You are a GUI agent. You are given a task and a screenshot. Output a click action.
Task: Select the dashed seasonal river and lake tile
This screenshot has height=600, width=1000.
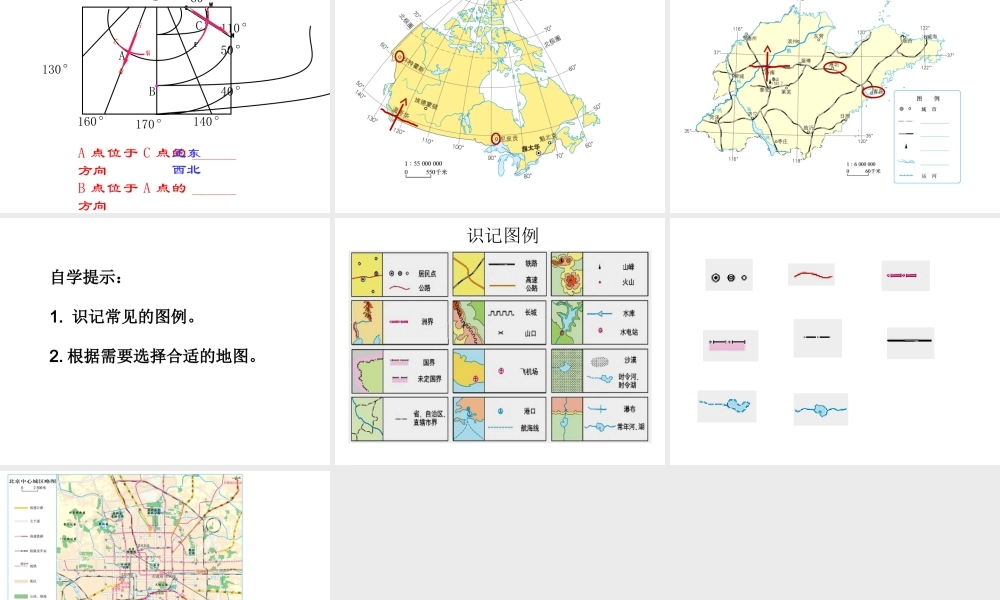coord(726,406)
